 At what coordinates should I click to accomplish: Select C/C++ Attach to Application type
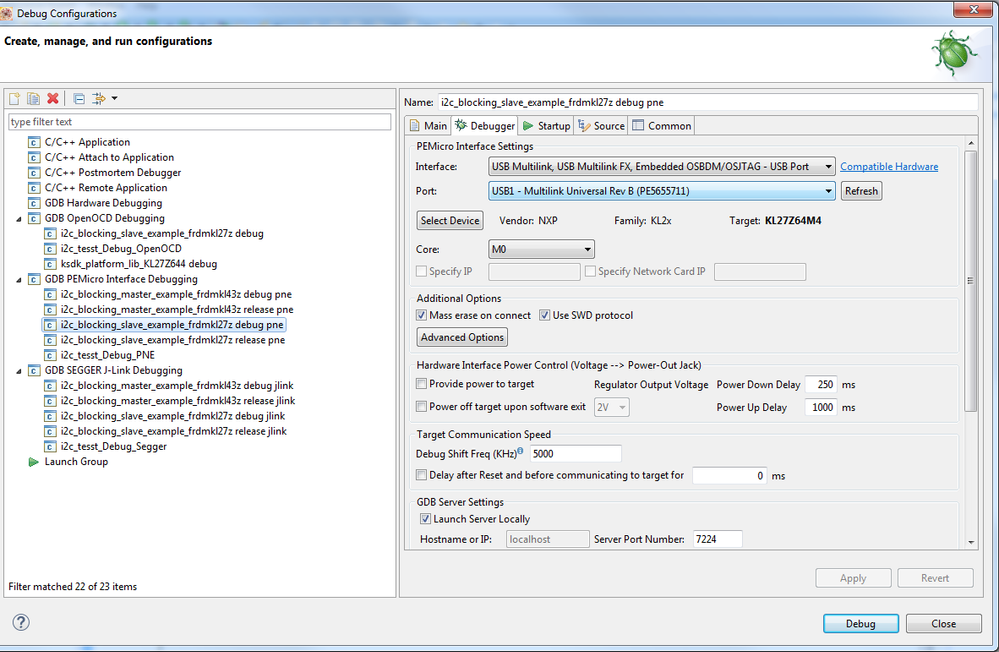[x=109, y=157]
